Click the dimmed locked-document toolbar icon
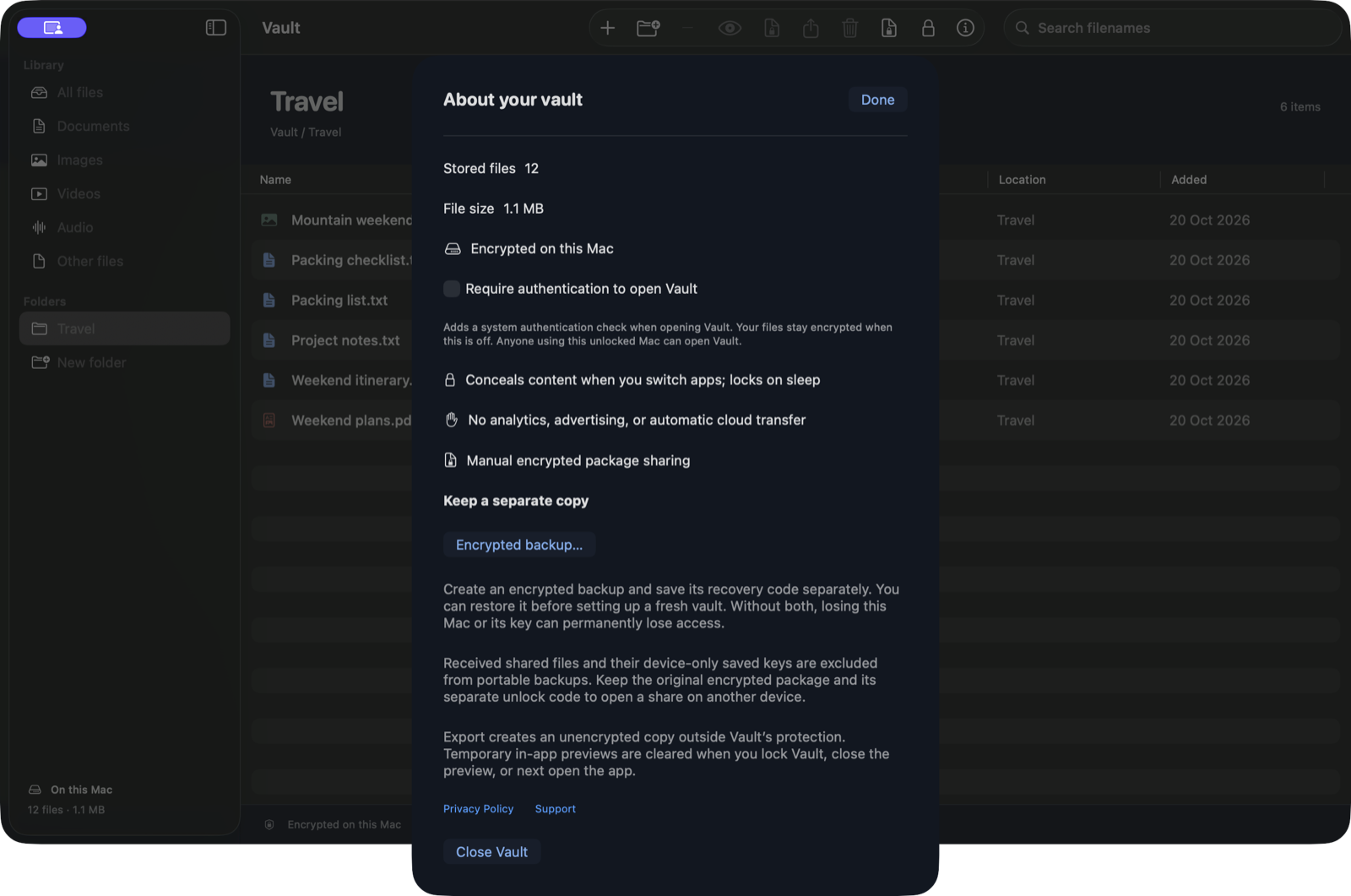The image size is (1351, 896). (772, 28)
